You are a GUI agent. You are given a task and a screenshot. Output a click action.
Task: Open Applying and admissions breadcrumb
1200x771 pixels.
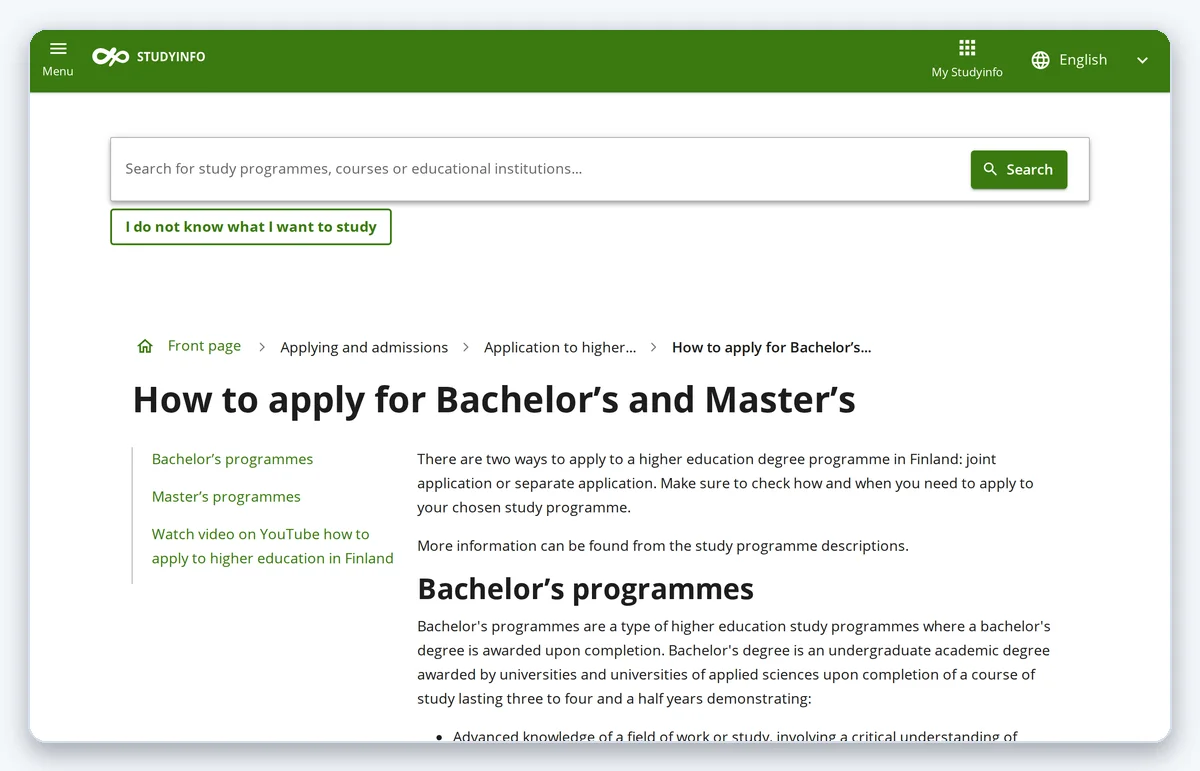[364, 347]
